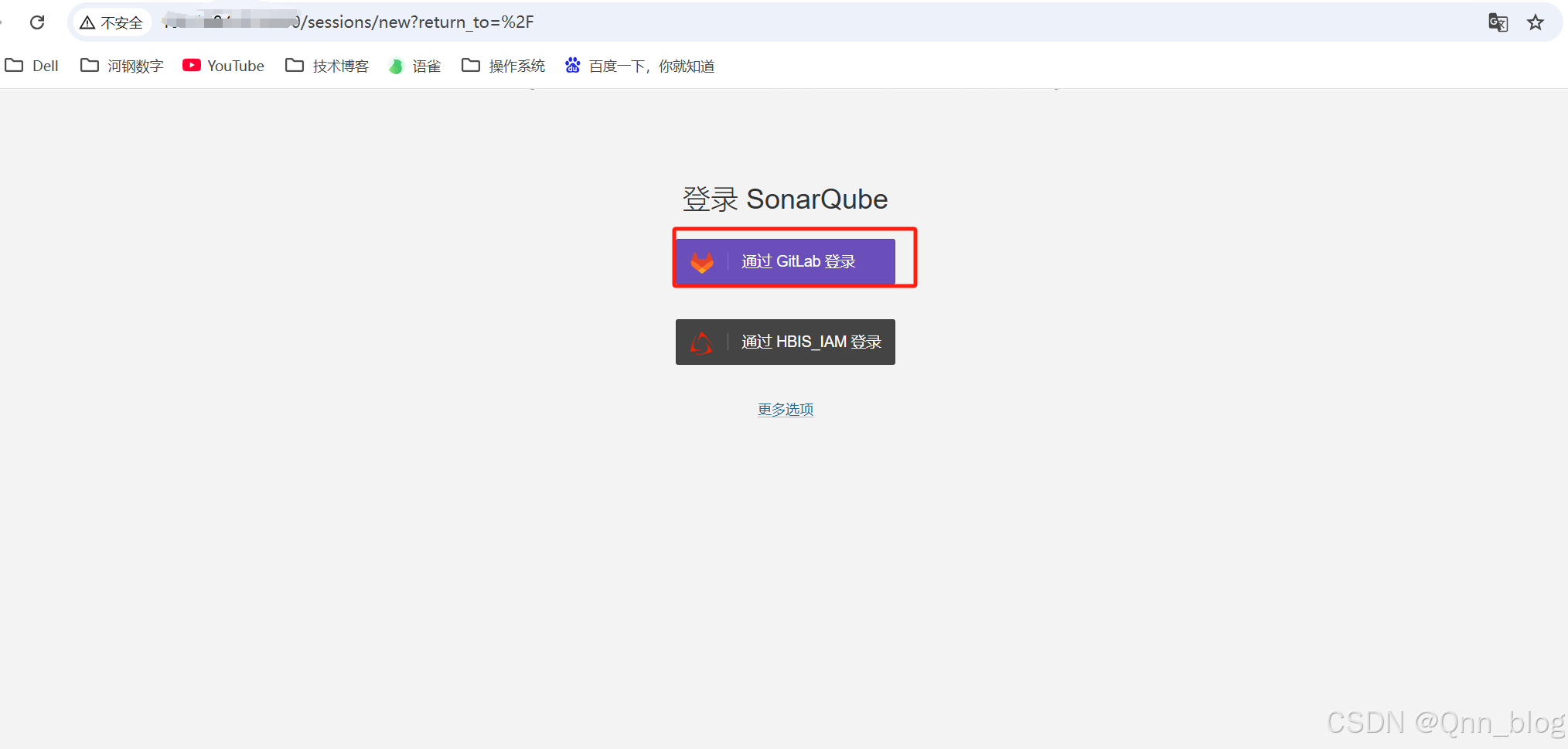
Task: Click the page reload icon
Action: click(37, 22)
